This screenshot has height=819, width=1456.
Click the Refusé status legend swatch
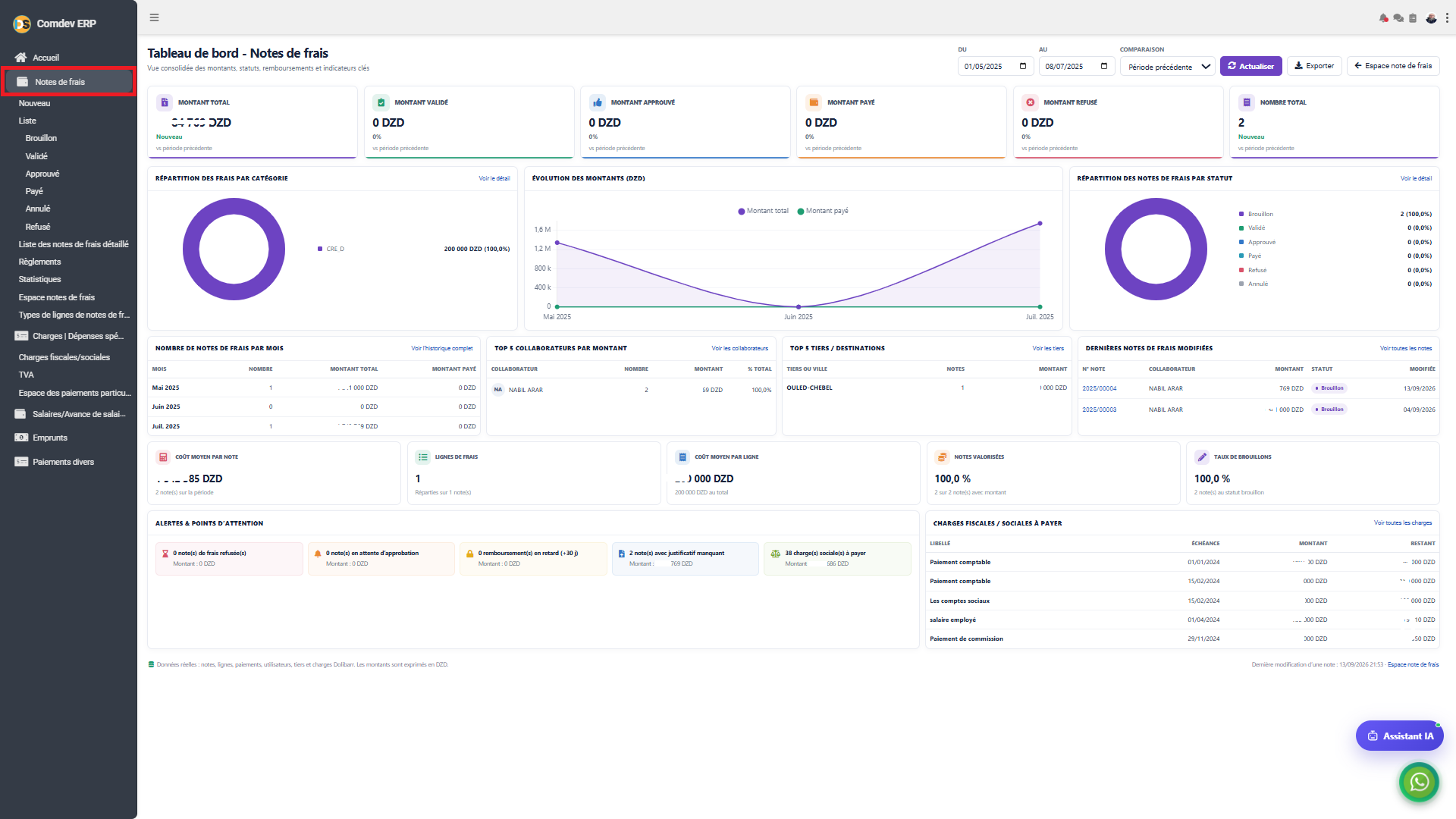(1241, 270)
